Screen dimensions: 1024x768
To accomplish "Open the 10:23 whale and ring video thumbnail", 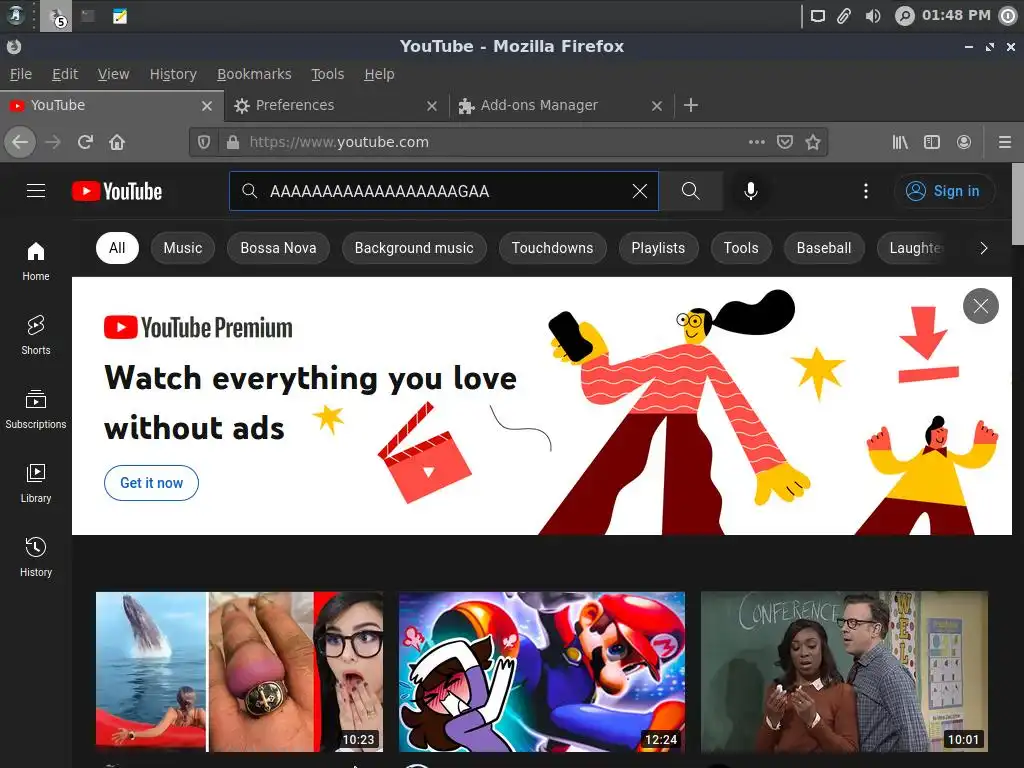I will (x=240, y=672).
